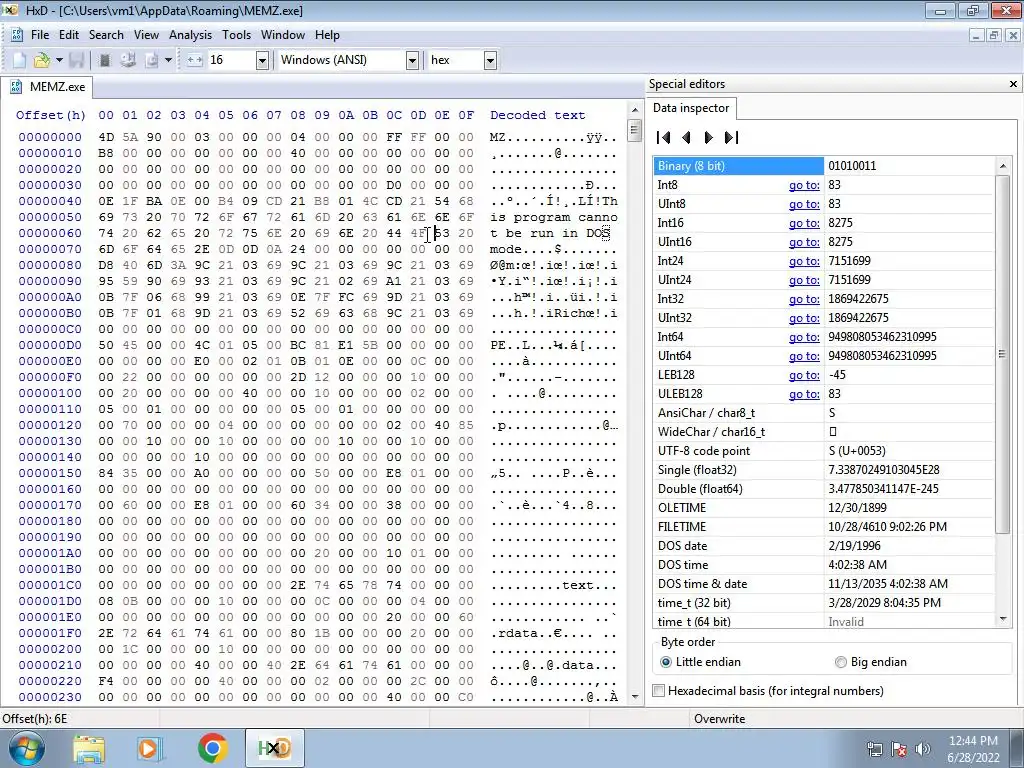Click hex byte 4D at offset 00000000
Image resolution: width=1024 pixels, height=768 pixels.
(106, 137)
